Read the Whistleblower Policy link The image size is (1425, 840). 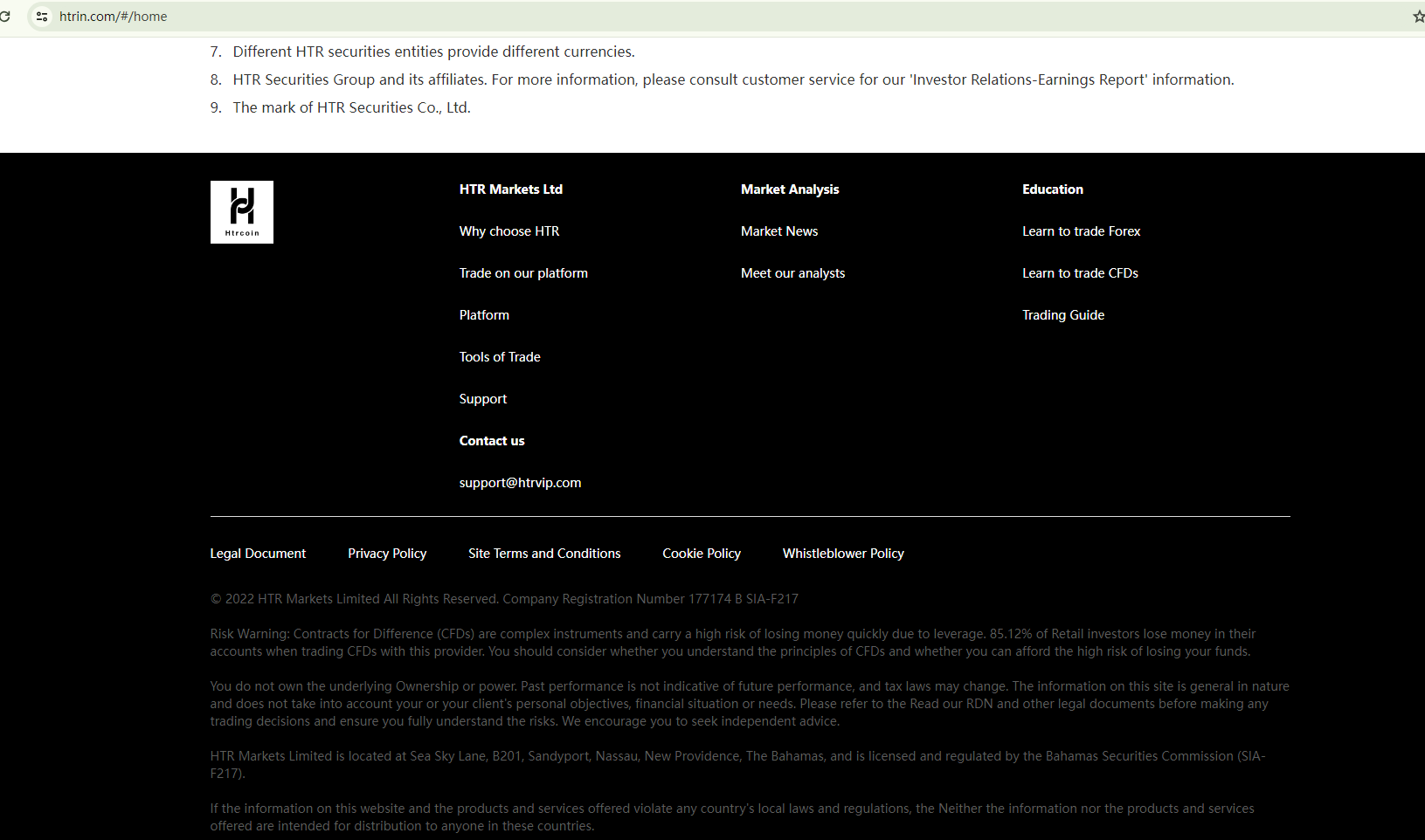pyautogui.click(x=842, y=554)
